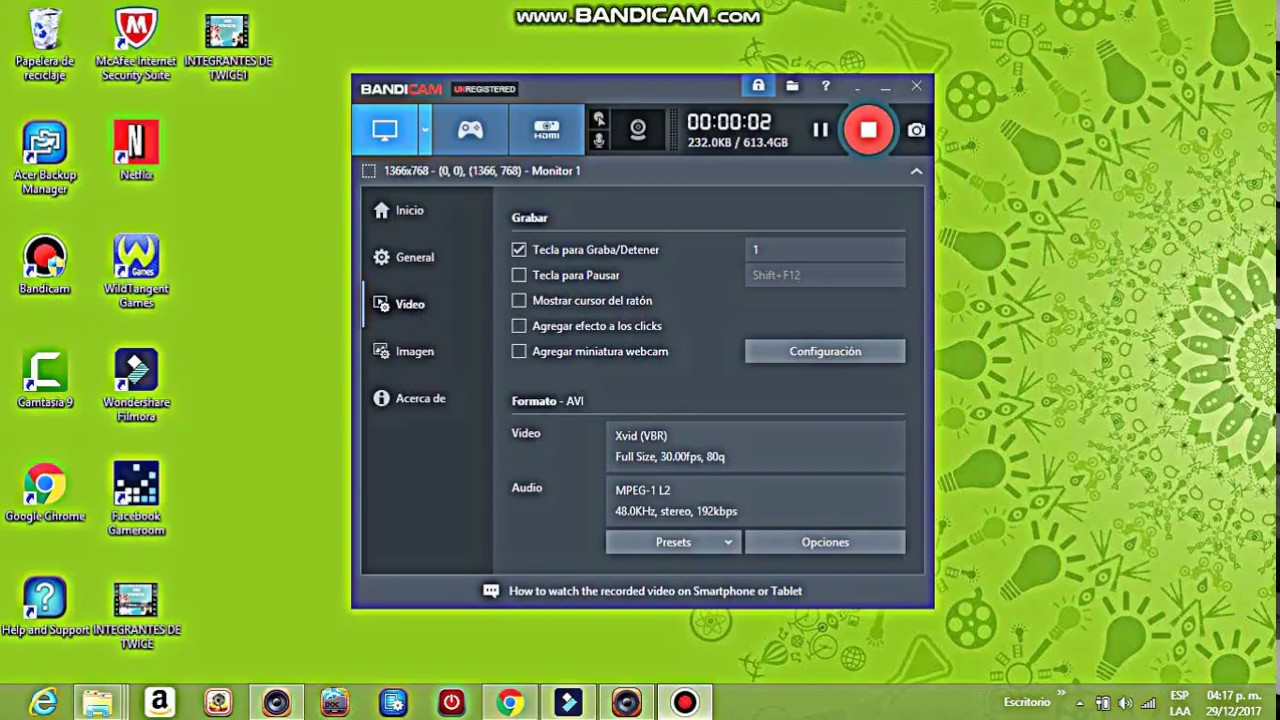Screen dimensions: 1280x720
Task: Click the recording timer 00:00:02
Action: click(x=729, y=122)
